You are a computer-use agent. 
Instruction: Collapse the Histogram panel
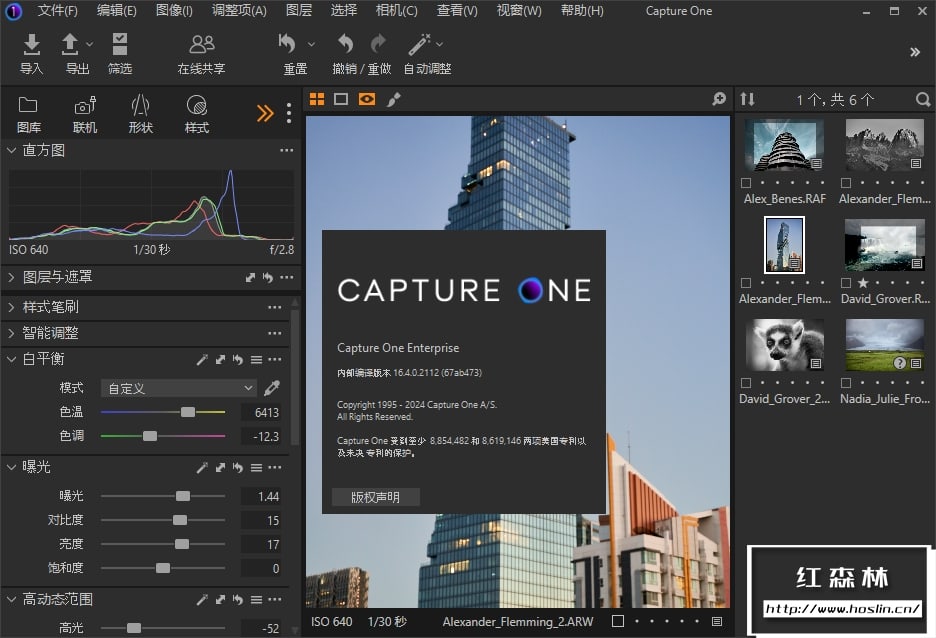click(12, 150)
